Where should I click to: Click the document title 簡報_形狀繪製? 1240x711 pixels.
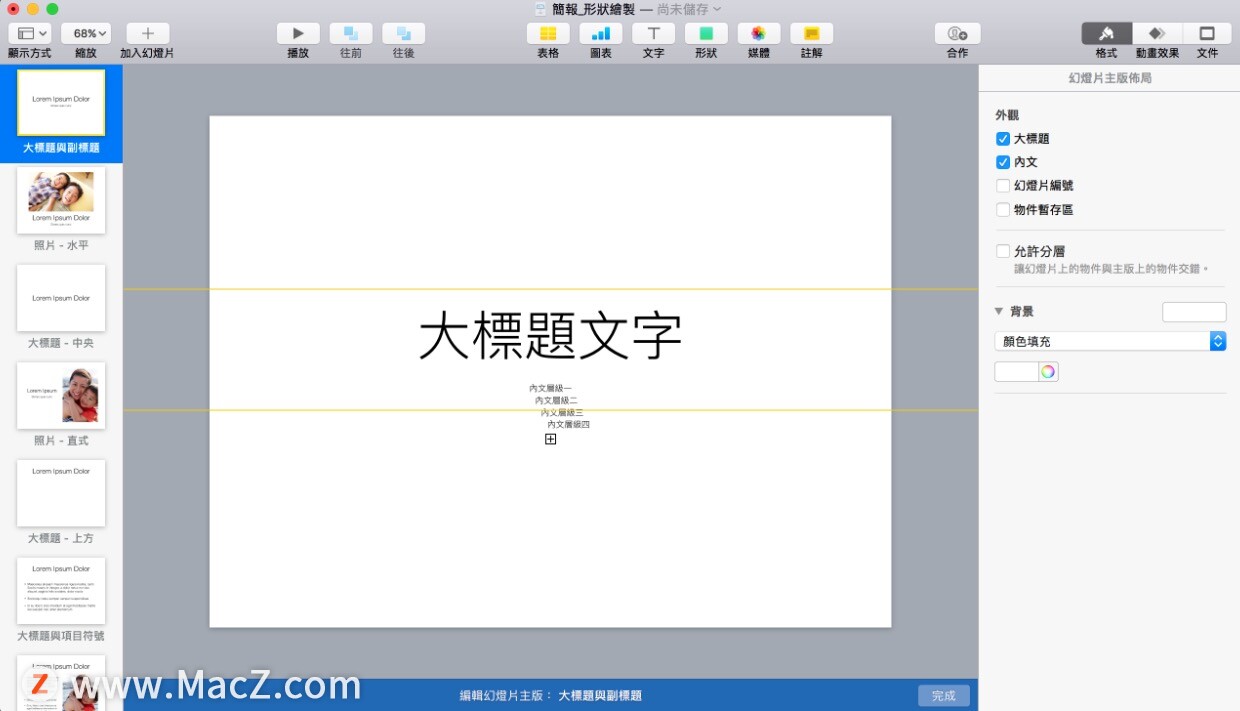point(593,9)
